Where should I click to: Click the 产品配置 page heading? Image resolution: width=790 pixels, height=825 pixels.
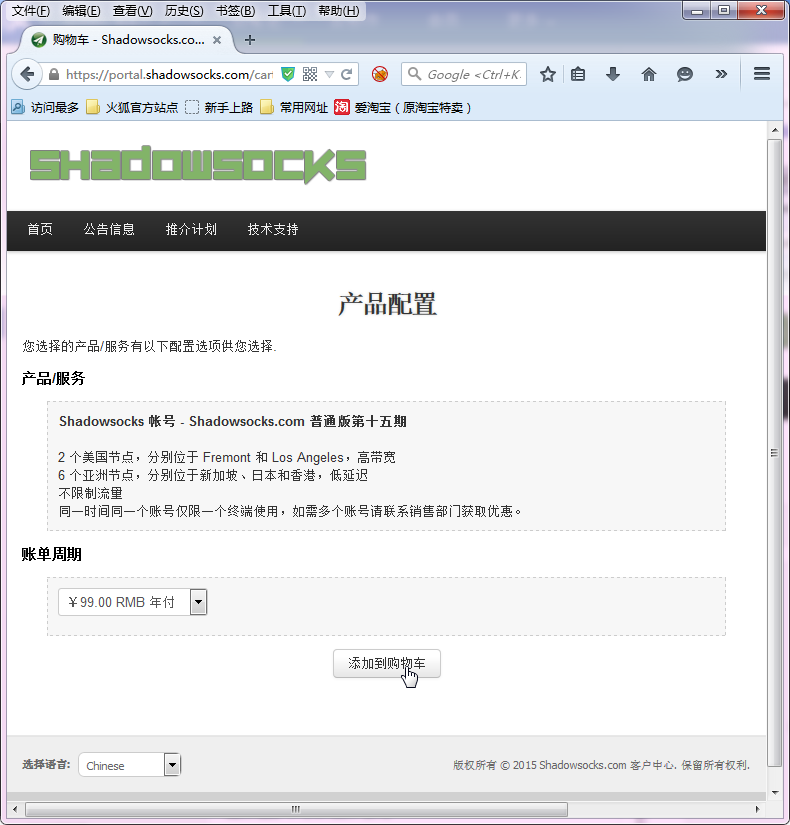point(387,304)
